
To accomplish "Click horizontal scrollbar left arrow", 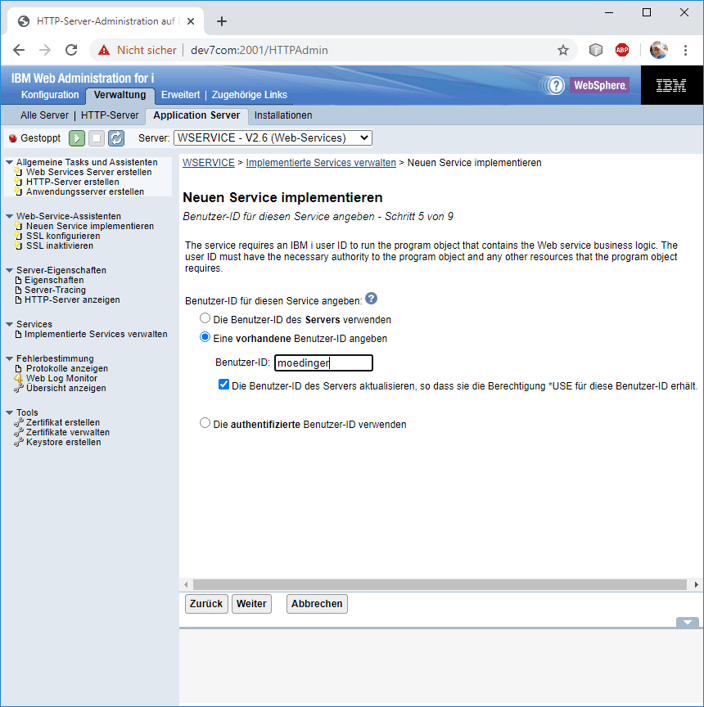I will coord(186,585).
